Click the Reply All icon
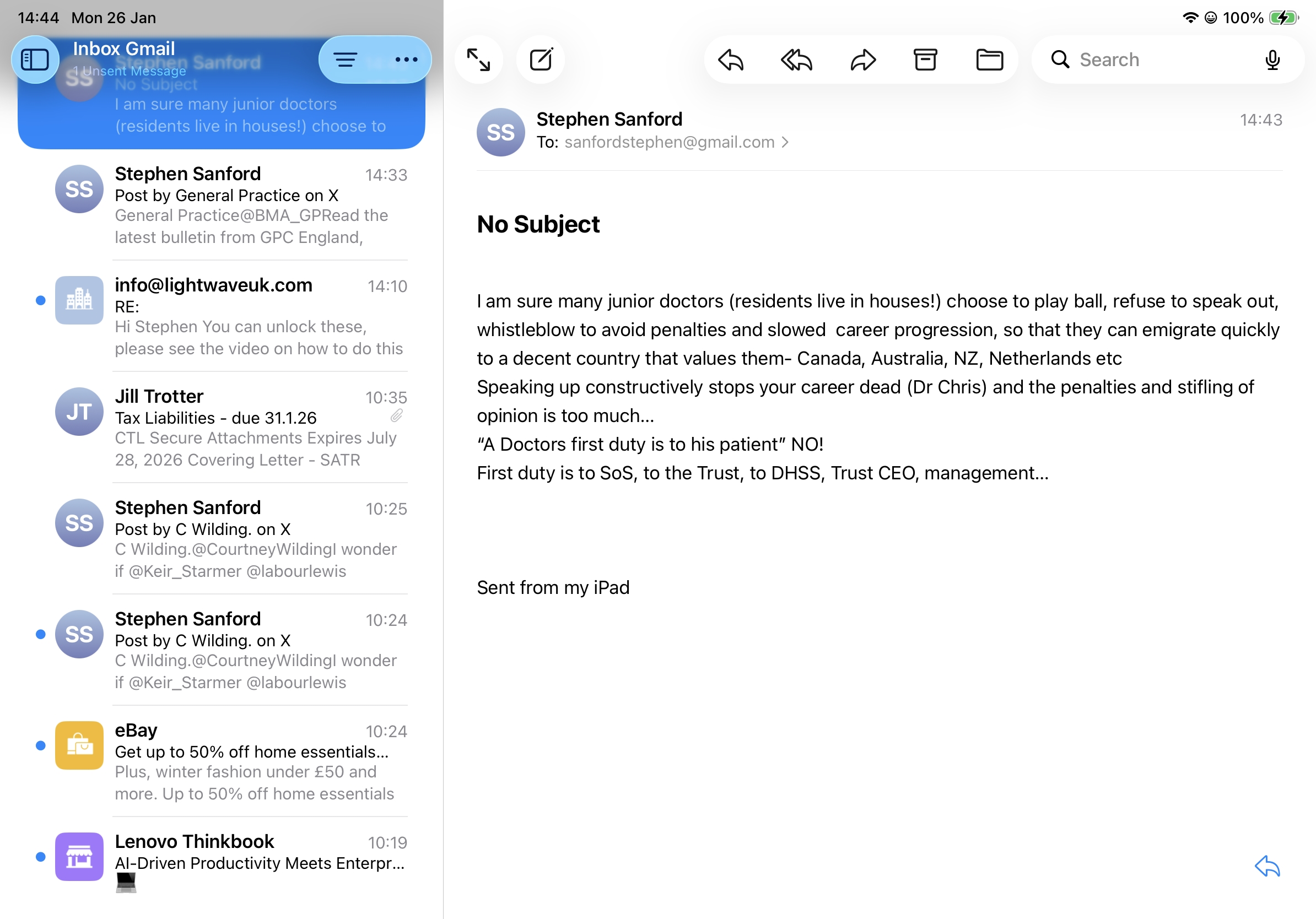 click(797, 60)
